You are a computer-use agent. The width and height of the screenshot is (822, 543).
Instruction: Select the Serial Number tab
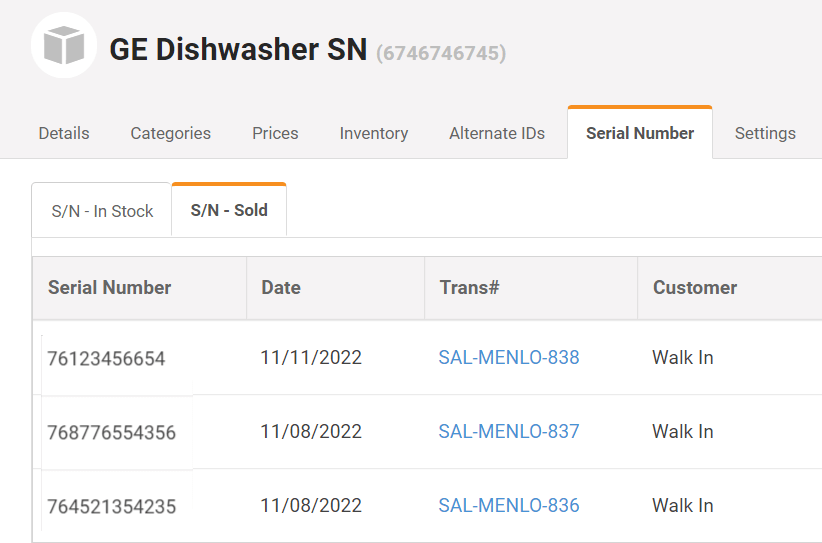pos(640,133)
